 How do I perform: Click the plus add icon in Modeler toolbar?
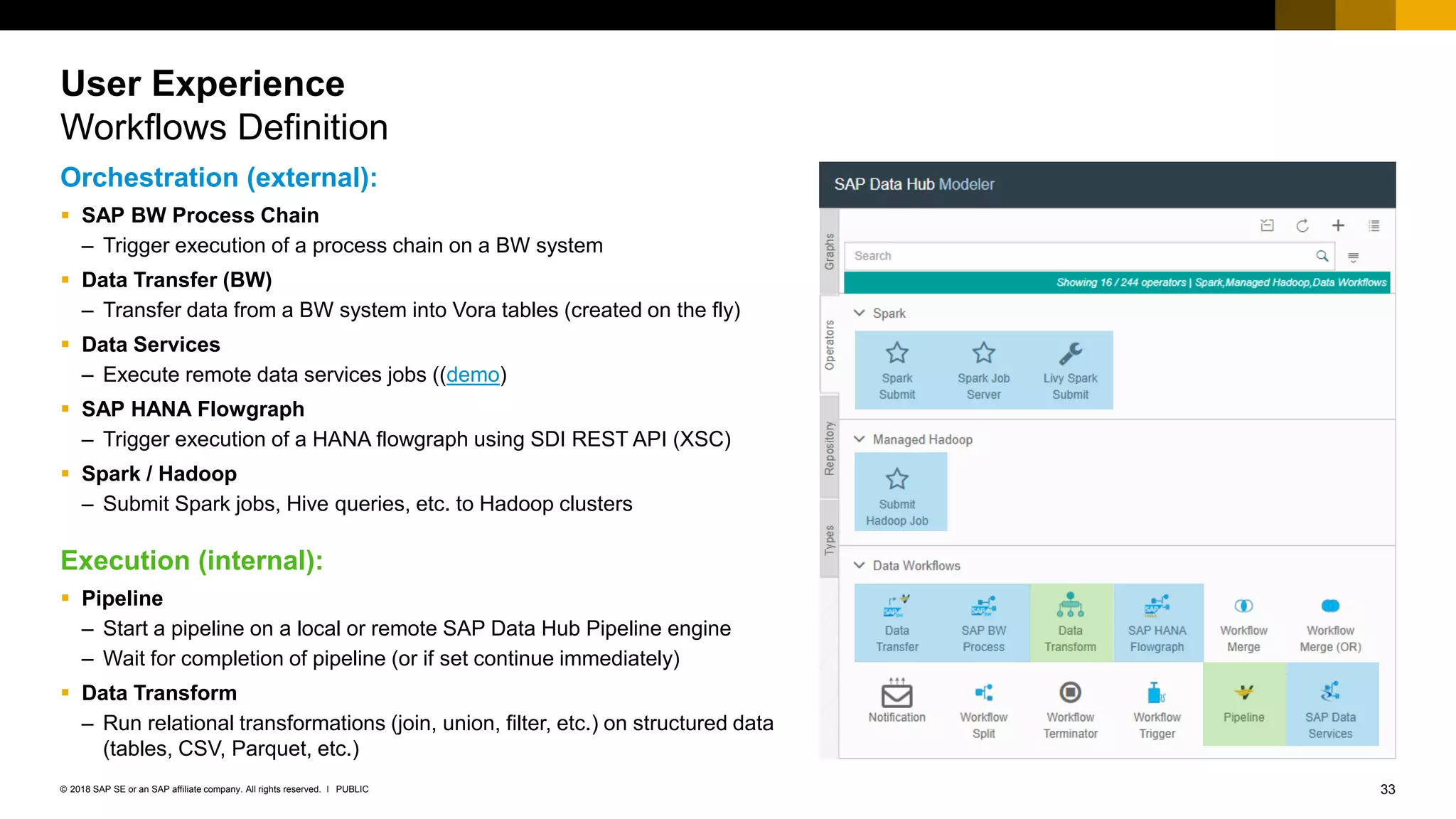point(1338,225)
